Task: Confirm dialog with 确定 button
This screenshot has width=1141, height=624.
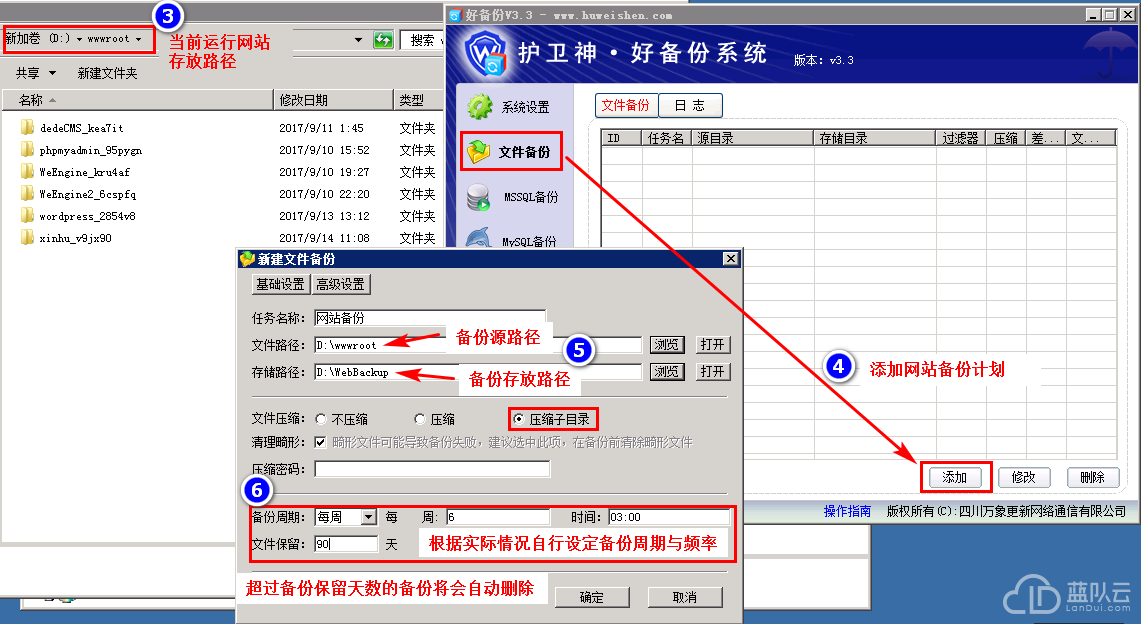Action: click(592, 597)
